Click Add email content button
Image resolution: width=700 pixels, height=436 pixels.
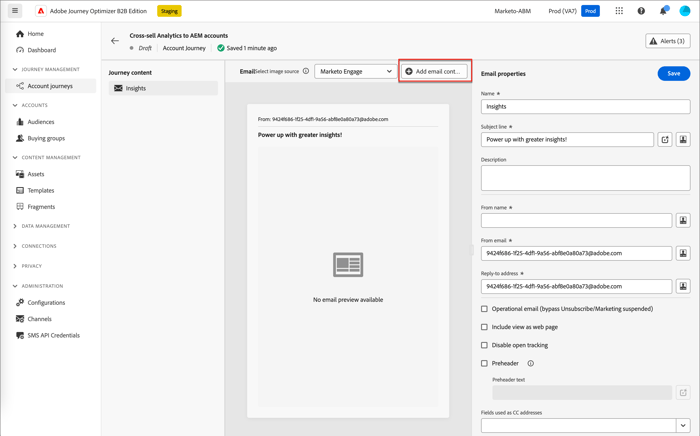click(434, 71)
